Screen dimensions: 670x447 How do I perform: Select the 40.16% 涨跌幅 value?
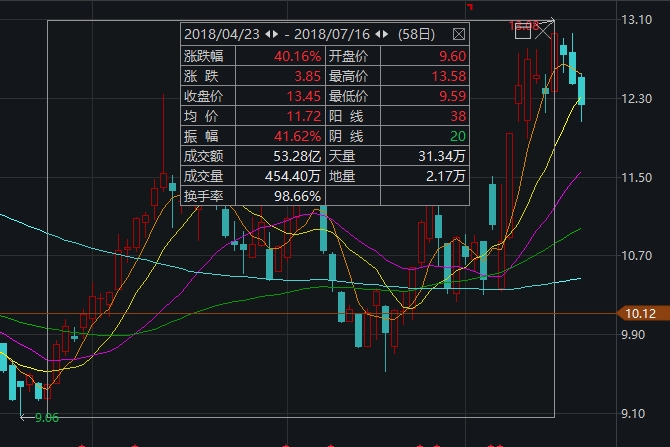click(x=297, y=56)
